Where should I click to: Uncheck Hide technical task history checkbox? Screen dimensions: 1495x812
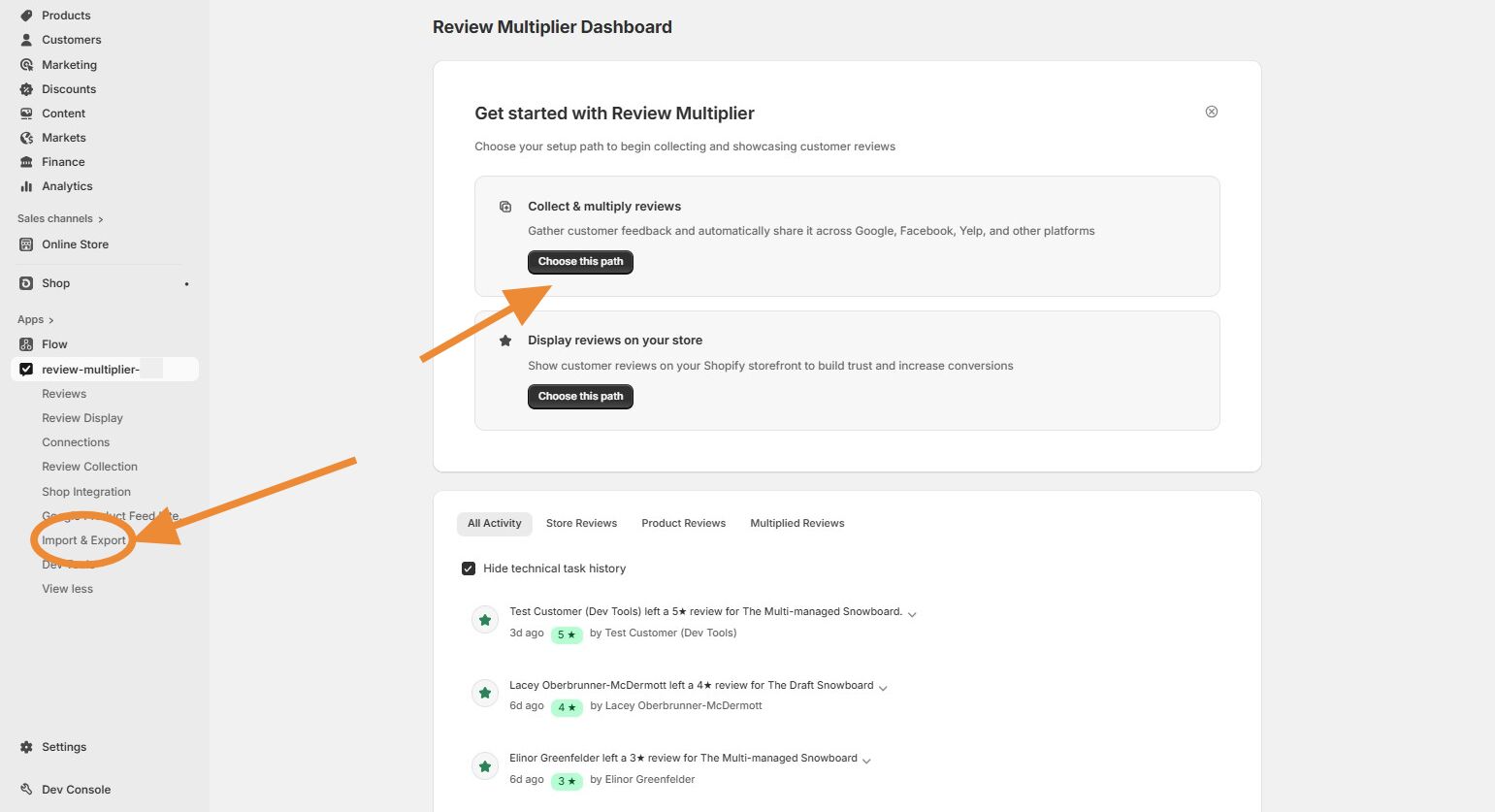click(469, 568)
